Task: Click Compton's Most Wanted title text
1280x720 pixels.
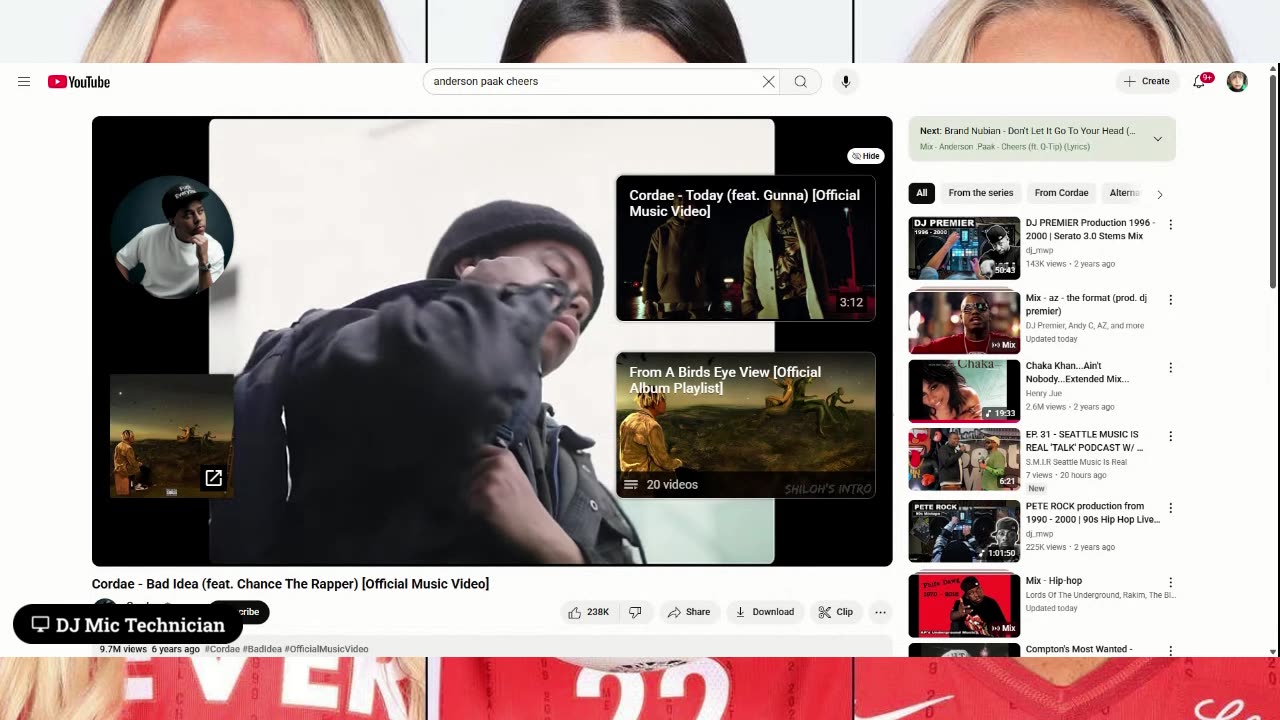Action: pos(1079,649)
